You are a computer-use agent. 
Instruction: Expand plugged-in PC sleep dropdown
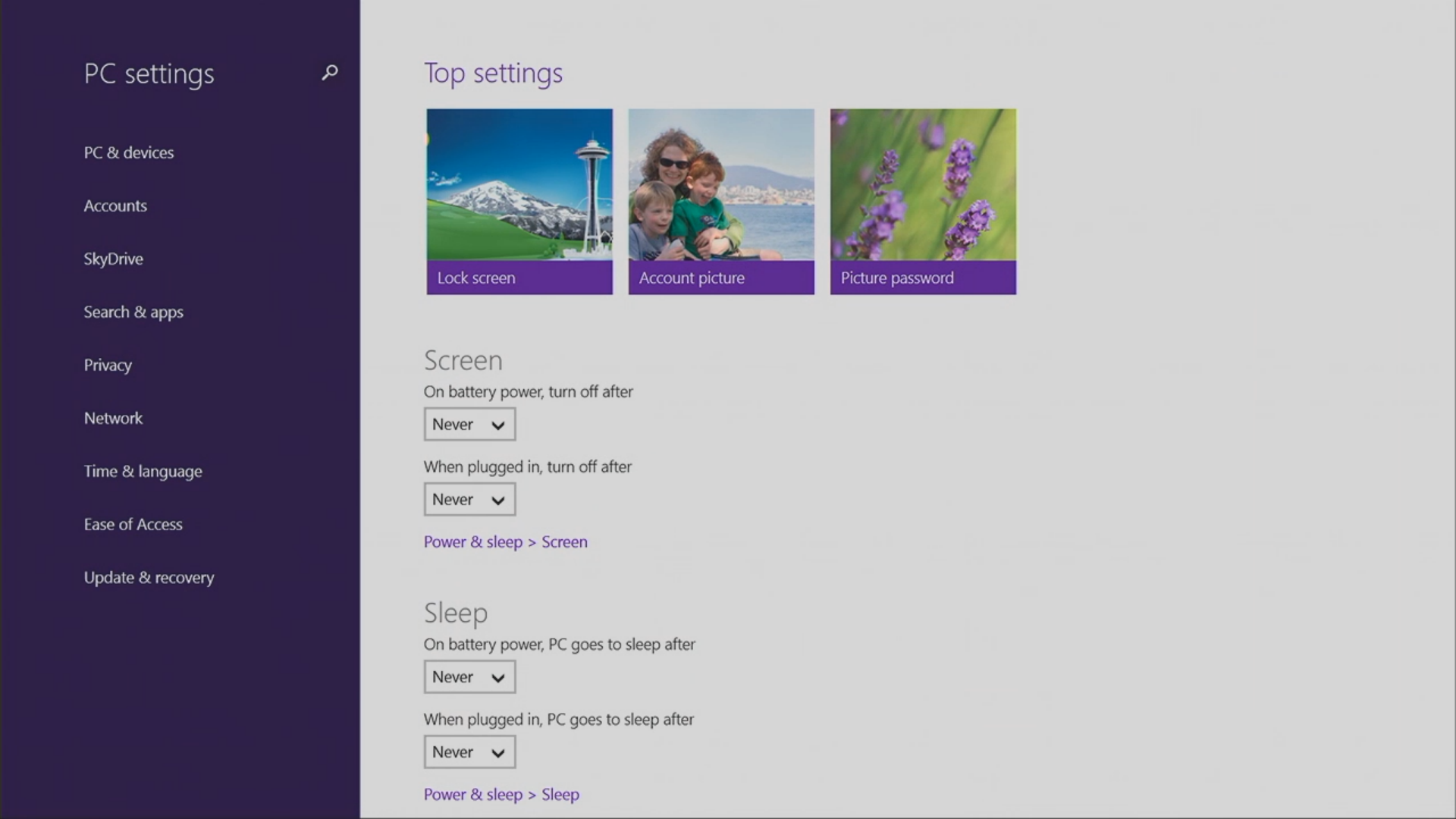point(469,752)
